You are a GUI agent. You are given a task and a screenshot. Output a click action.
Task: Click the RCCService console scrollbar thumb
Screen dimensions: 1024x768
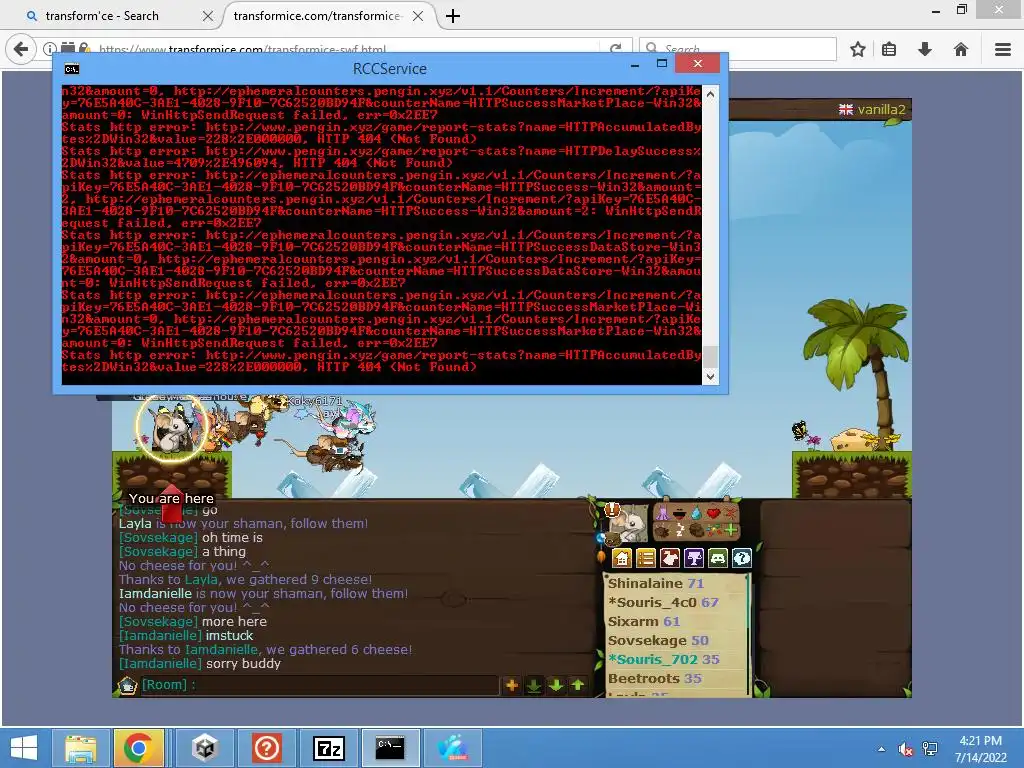click(x=710, y=357)
